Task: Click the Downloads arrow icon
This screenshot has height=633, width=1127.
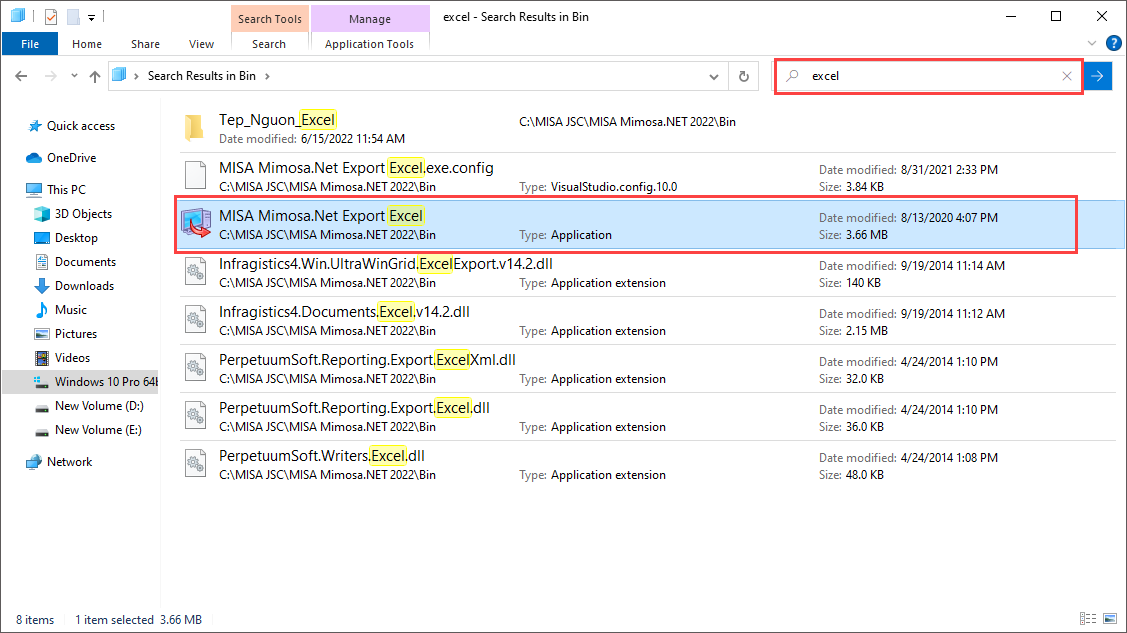Action: pos(42,286)
